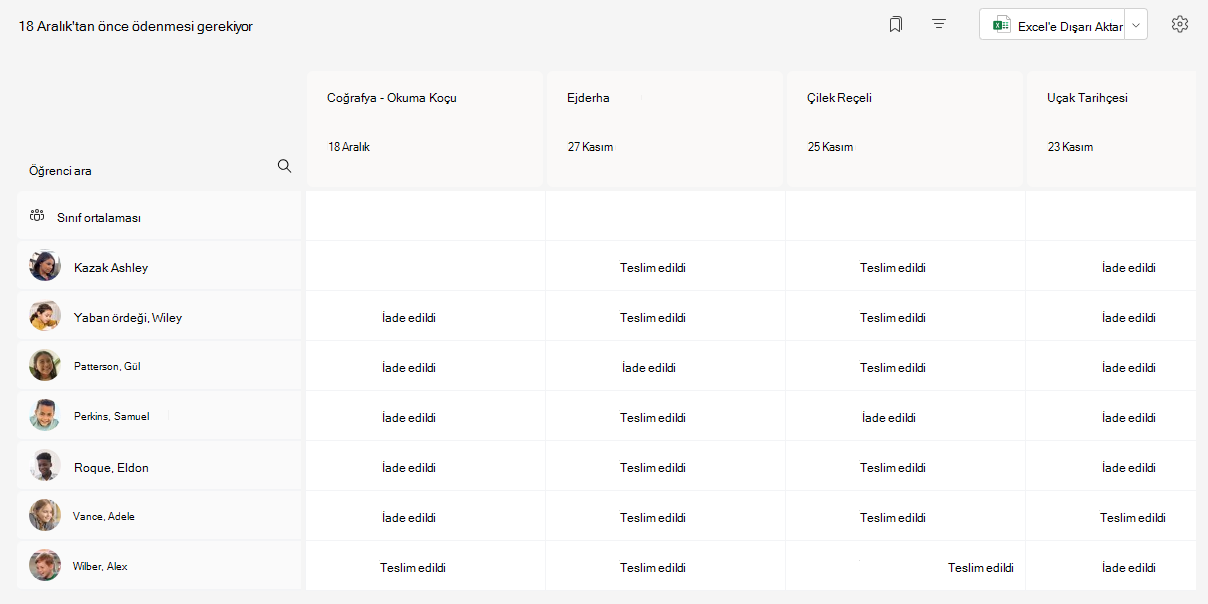Select student name Patterson, Gül
1208x604 pixels.
coord(107,366)
